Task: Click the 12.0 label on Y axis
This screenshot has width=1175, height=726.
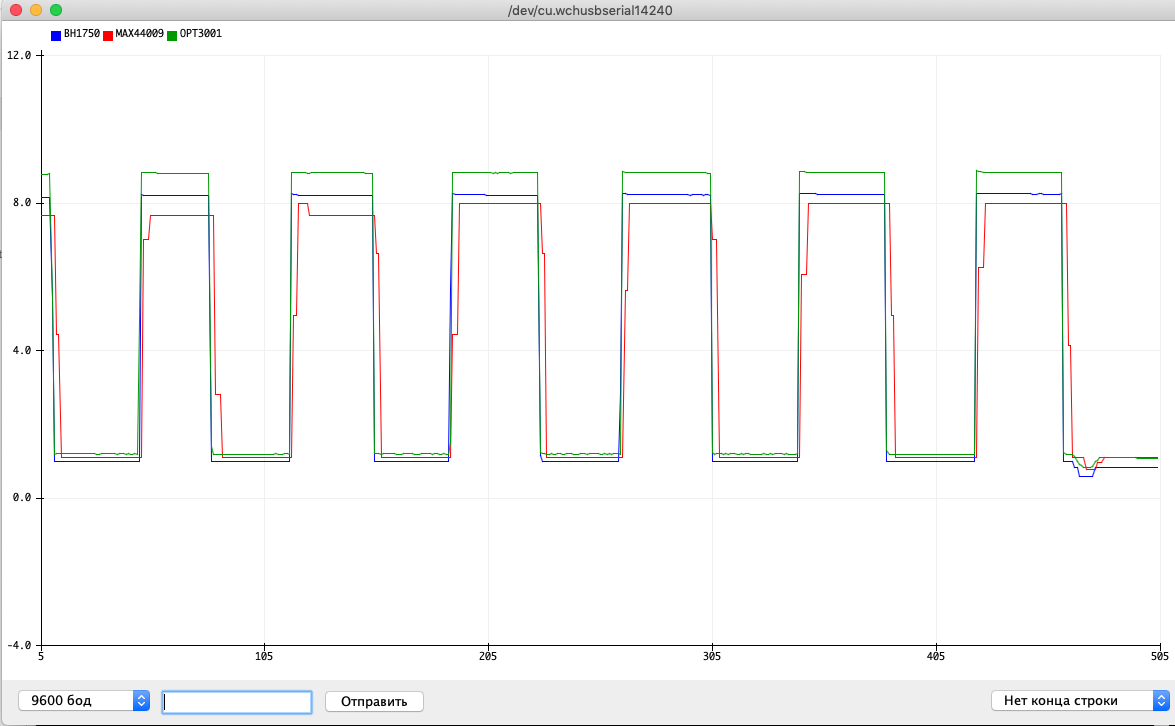Action: click(x=19, y=55)
